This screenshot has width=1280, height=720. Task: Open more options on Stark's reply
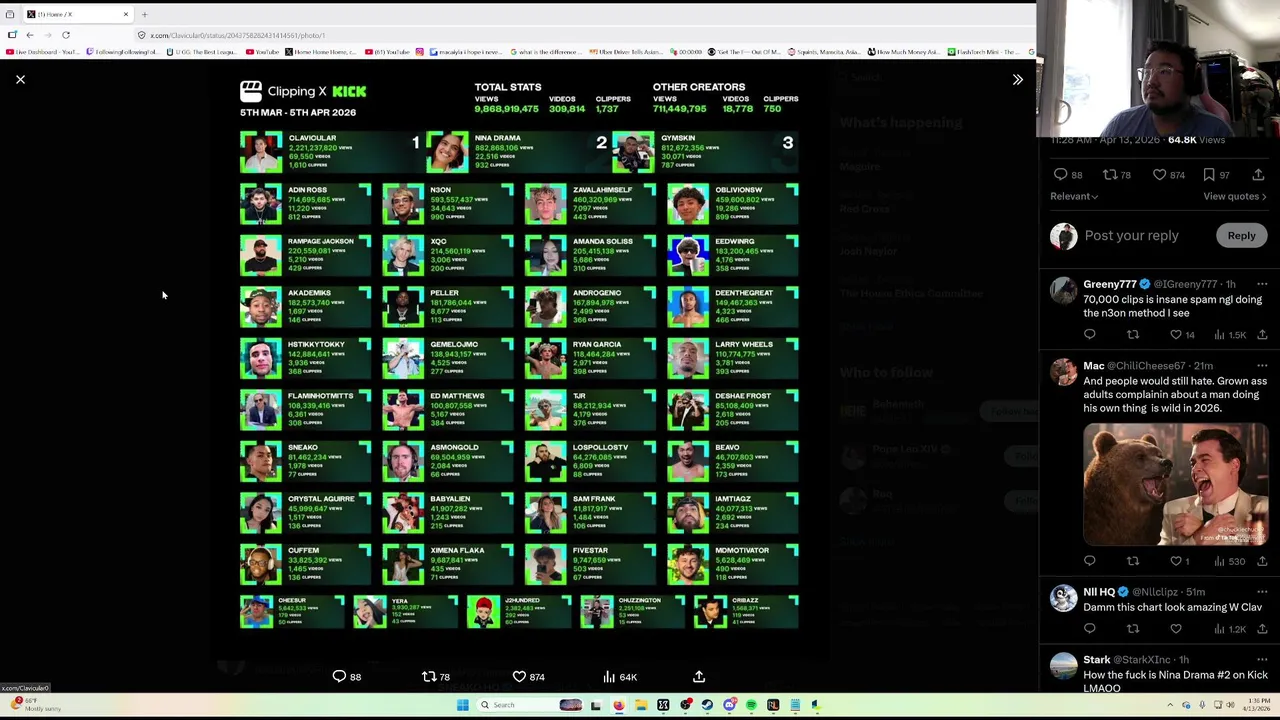[1262, 660]
